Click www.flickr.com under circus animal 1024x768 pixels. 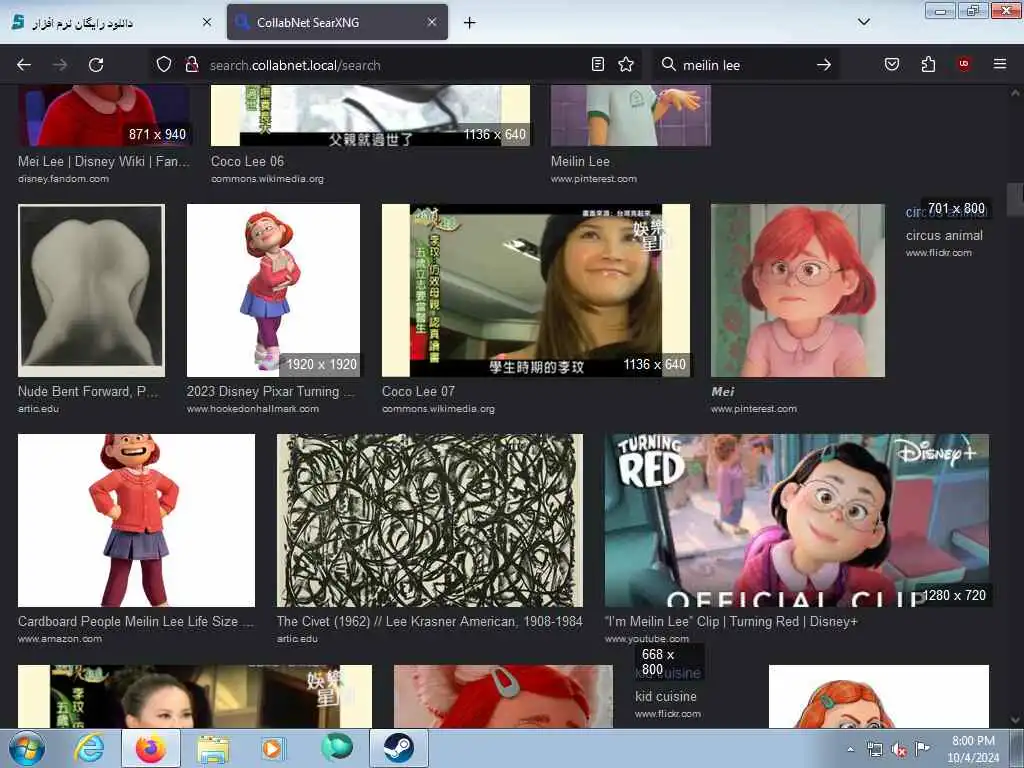tap(938, 253)
